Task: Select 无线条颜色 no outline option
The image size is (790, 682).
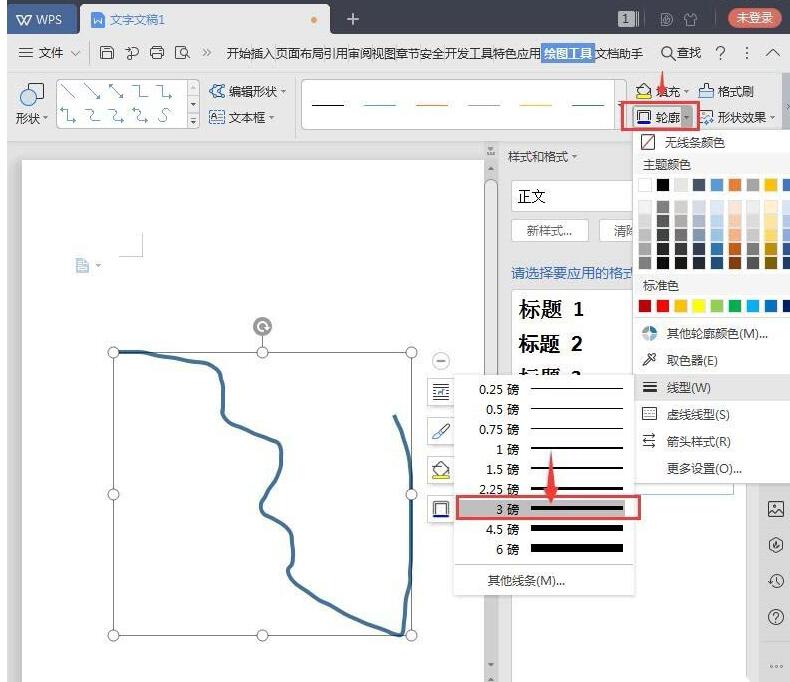Action: point(711,142)
